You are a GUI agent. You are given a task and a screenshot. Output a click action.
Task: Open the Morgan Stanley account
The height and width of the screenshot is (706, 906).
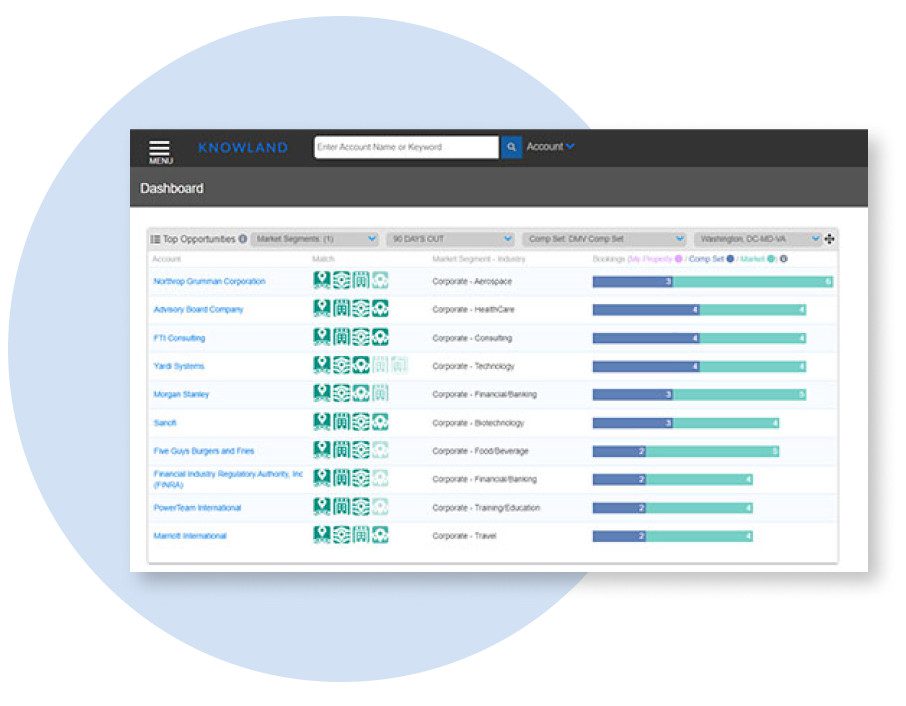(x=181, y=395)
